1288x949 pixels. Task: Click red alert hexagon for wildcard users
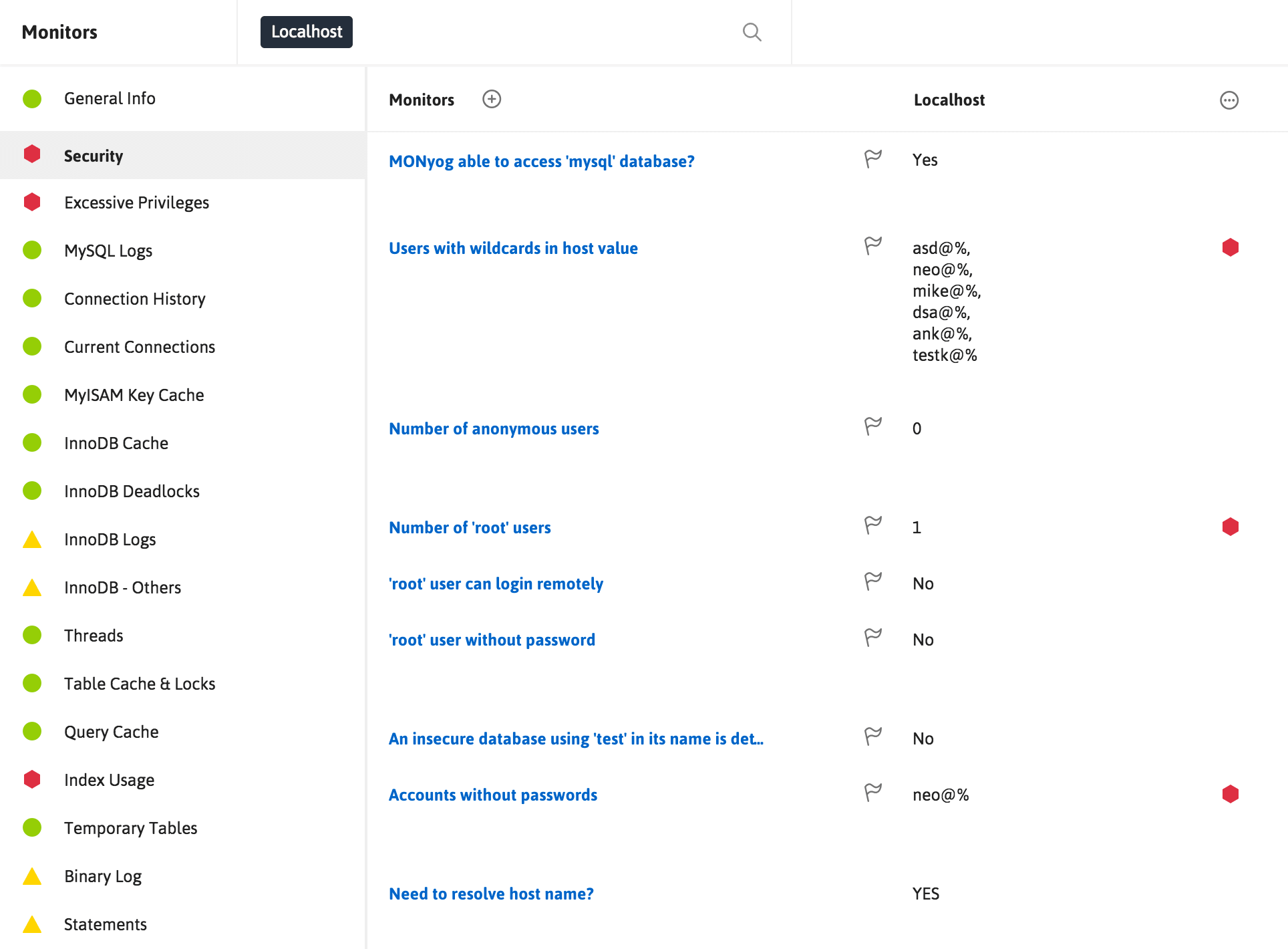[1230, 247]
